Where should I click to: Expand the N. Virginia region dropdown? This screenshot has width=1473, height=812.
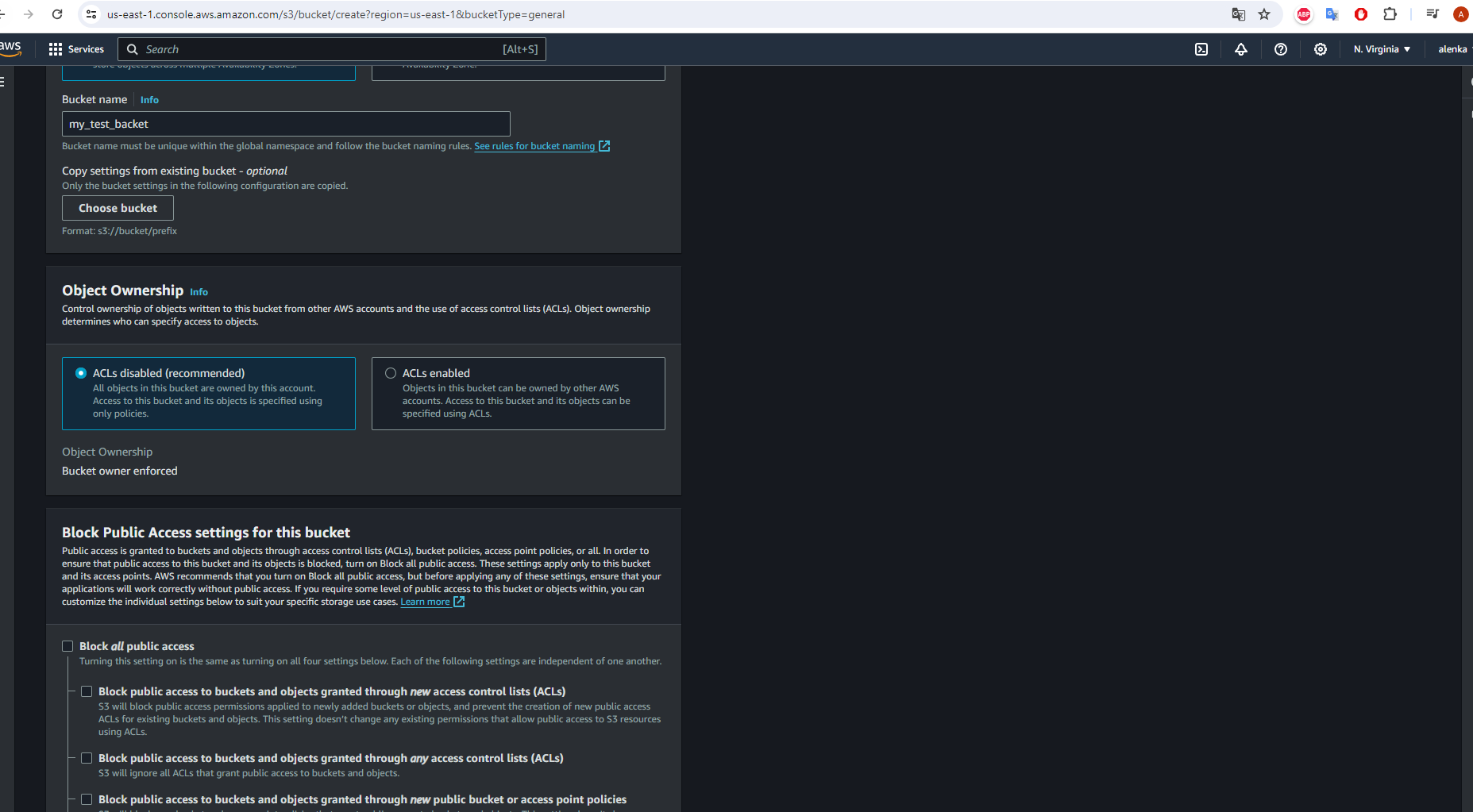tap(1382, 49)
